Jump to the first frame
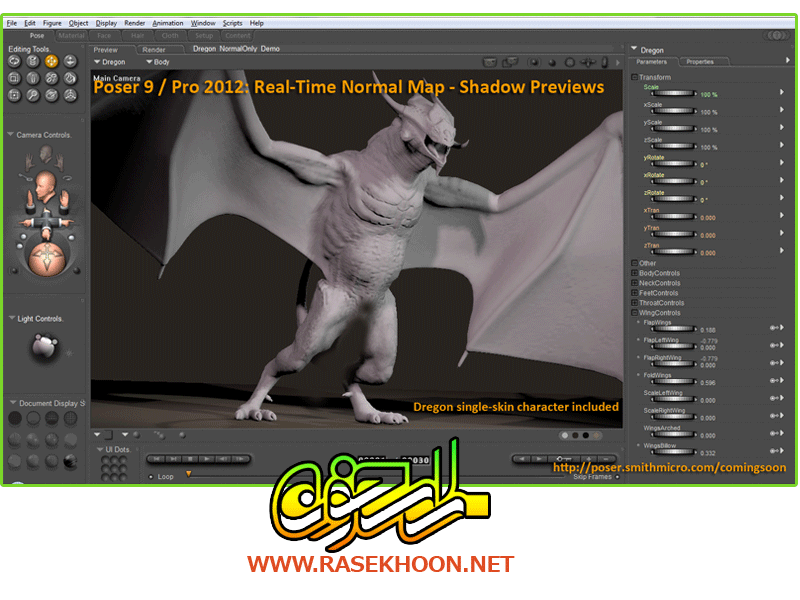This screenshot has width=800, height=600. click(x=157, y=459)
